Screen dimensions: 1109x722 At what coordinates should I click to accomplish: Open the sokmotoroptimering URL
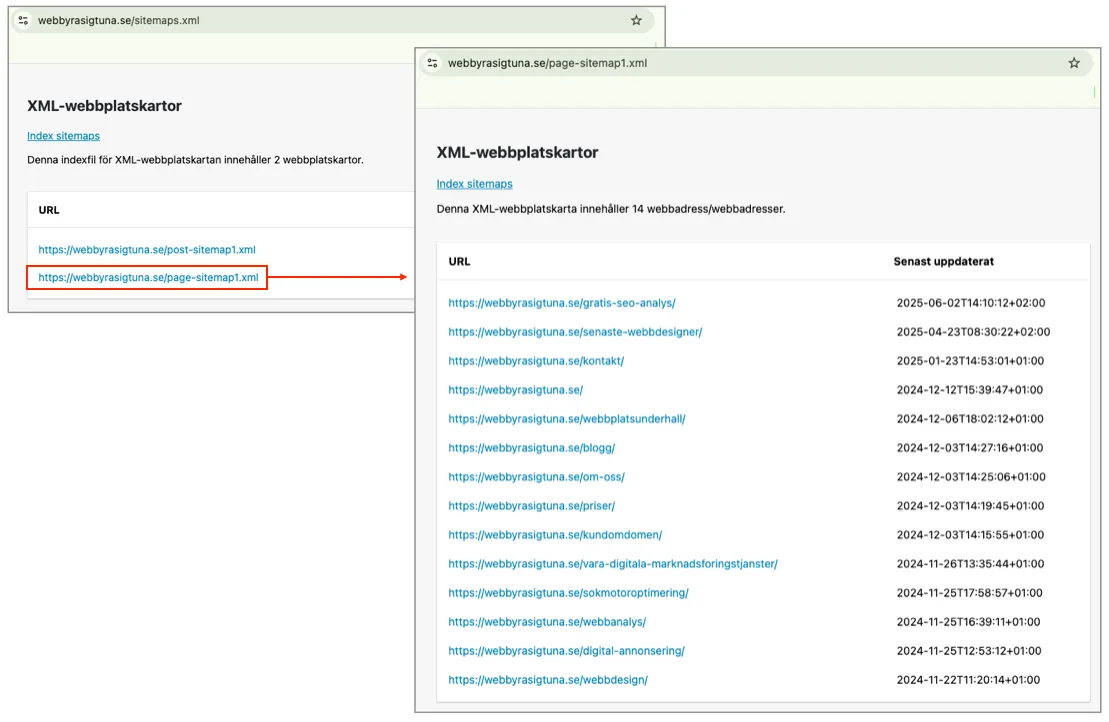click(568, 593)
